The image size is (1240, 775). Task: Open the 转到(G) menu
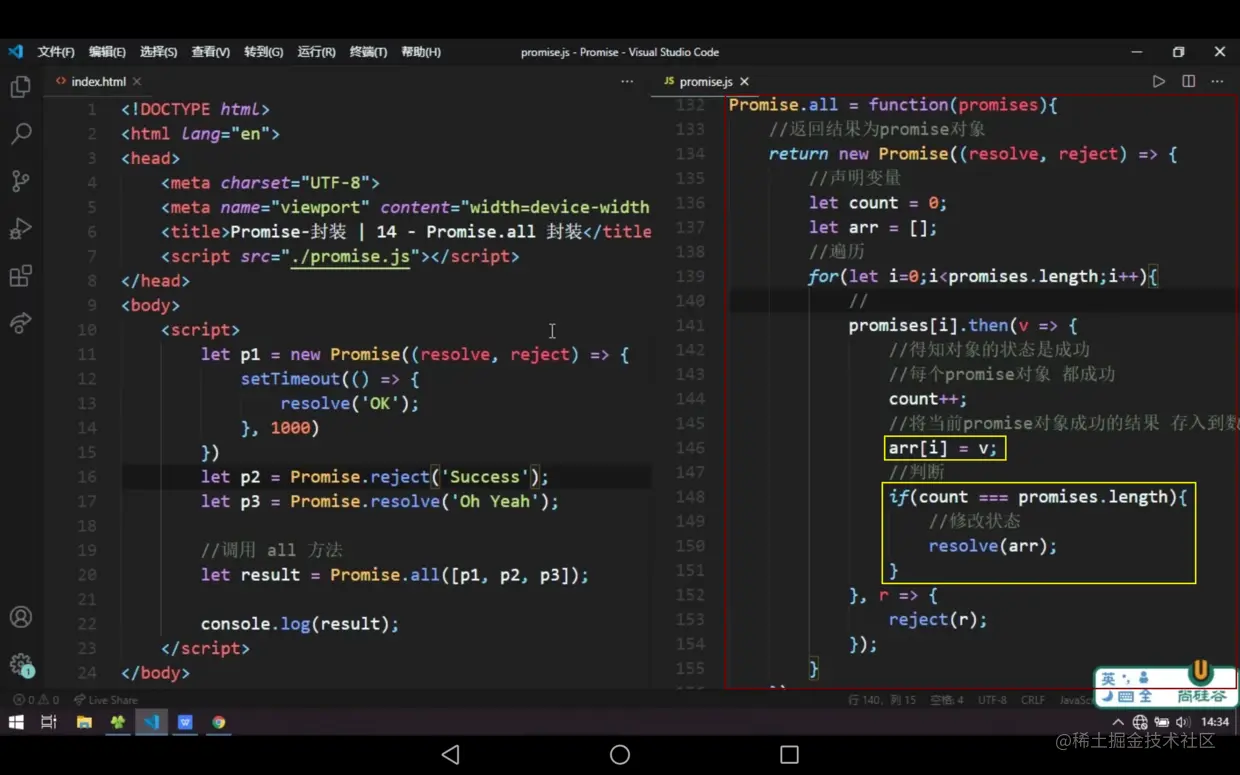click(263, 52)
